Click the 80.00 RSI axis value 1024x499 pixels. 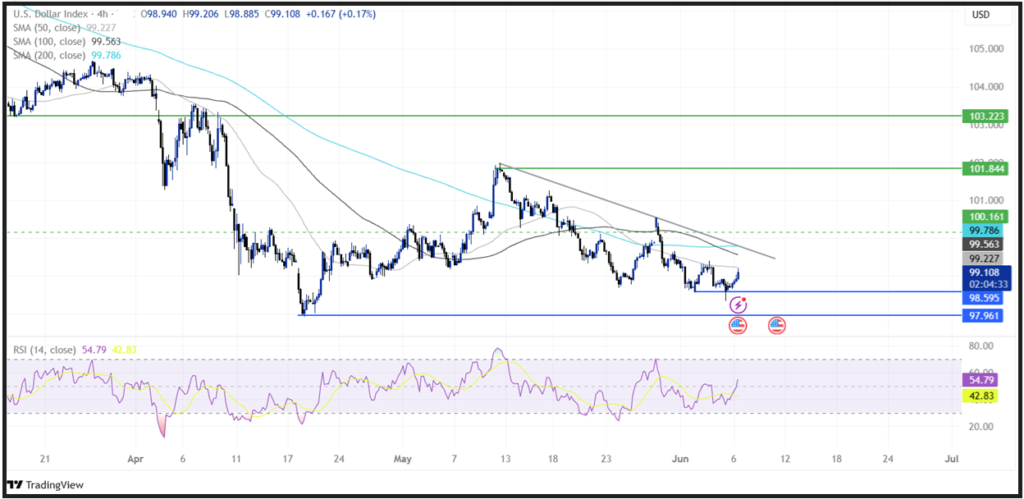[x=980, y=346]
